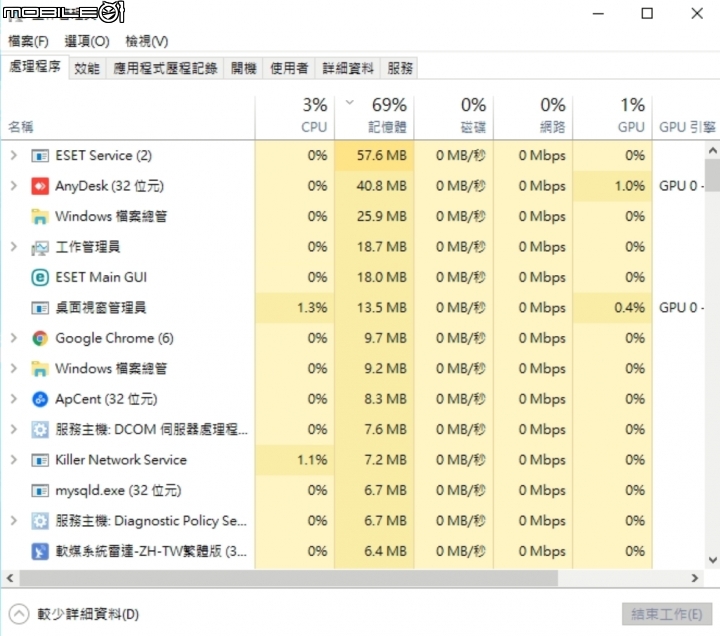Click the ESET Main GUI icon
The image size is (720, 636).
pos(40,277)
